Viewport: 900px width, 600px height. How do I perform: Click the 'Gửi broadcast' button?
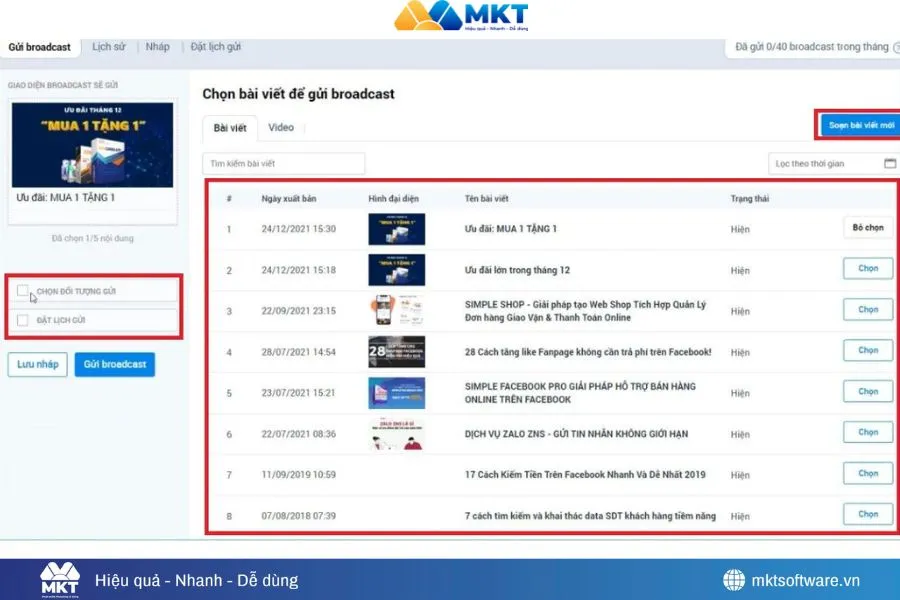pyautogui.click(x=114, y=364)
